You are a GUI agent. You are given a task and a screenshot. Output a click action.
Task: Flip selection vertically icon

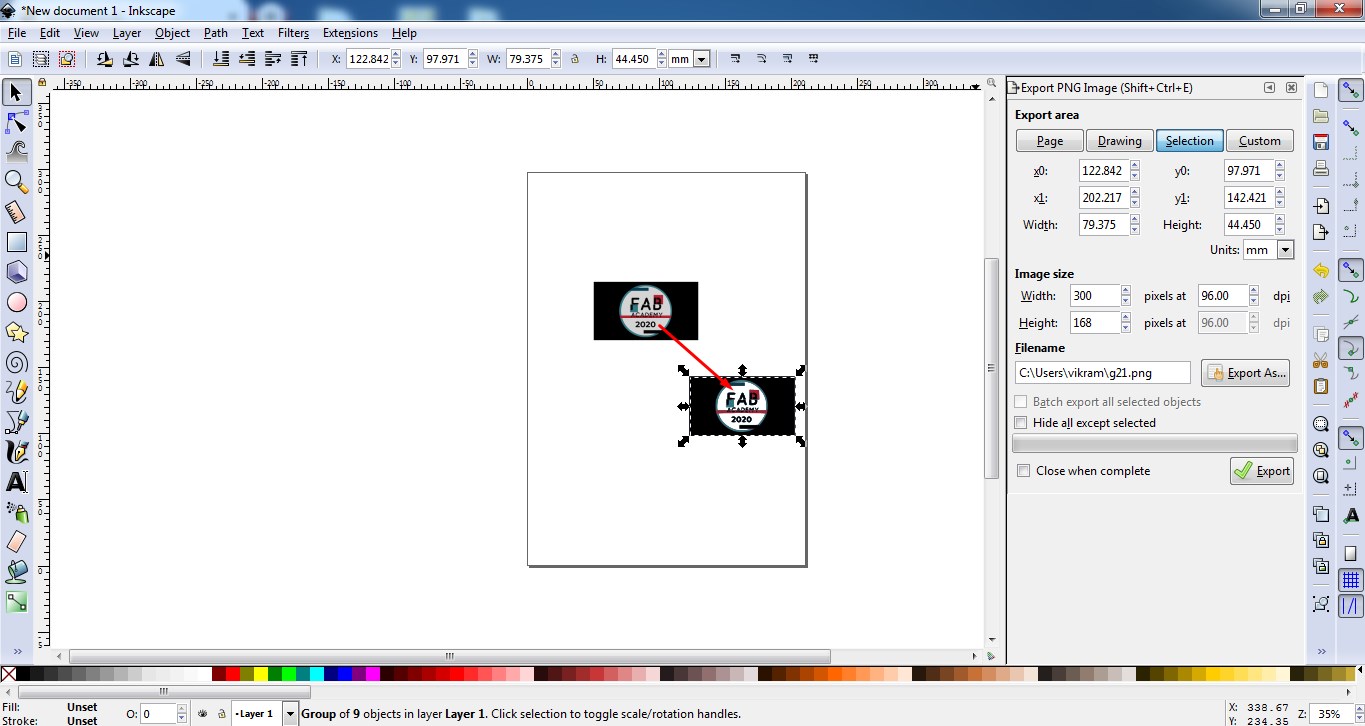tap(183, 59)
